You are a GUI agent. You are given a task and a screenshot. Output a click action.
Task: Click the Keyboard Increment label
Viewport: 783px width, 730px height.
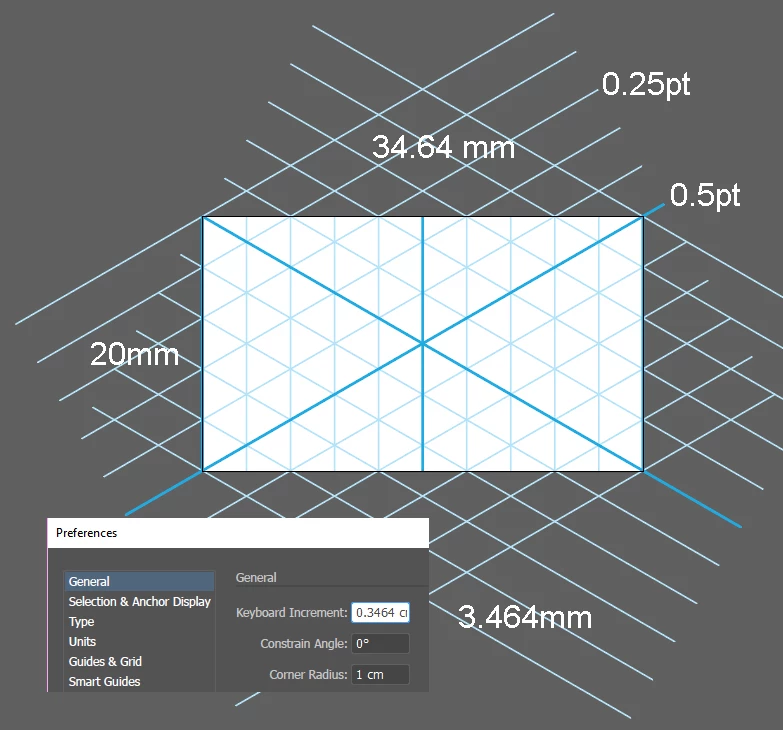click(292, 613)
